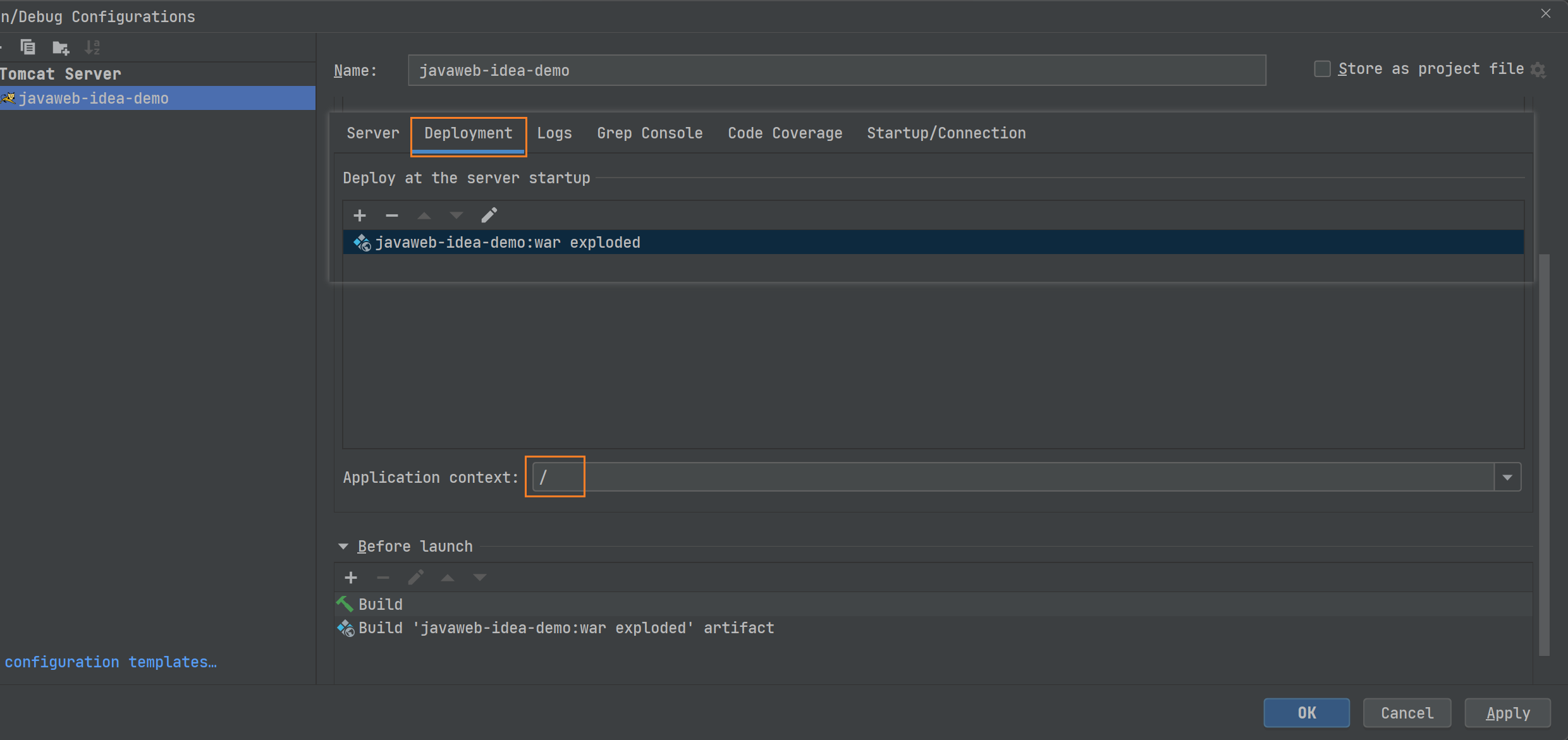Open the Startup/Connection tab

click(x=946, y=133)
